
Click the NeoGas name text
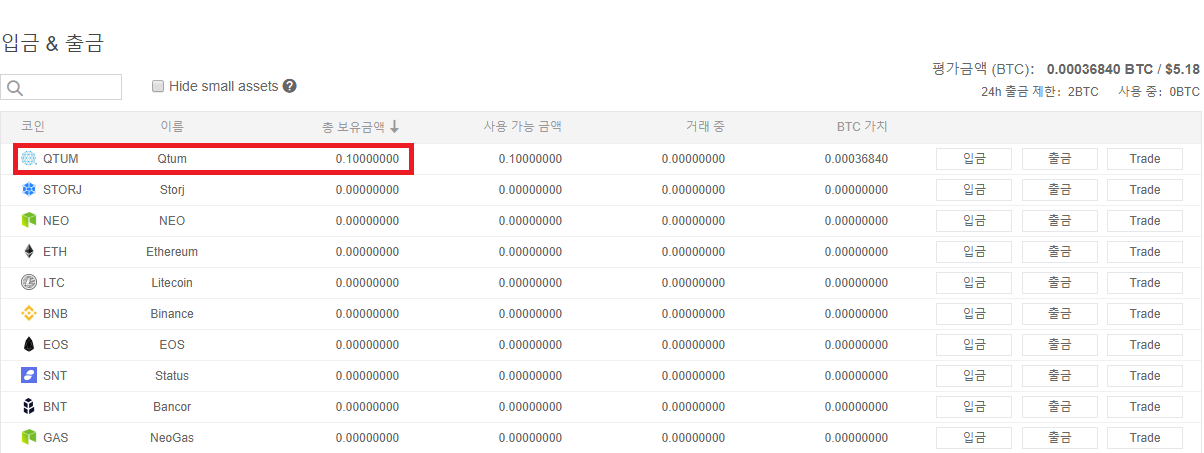pos(172,438)
